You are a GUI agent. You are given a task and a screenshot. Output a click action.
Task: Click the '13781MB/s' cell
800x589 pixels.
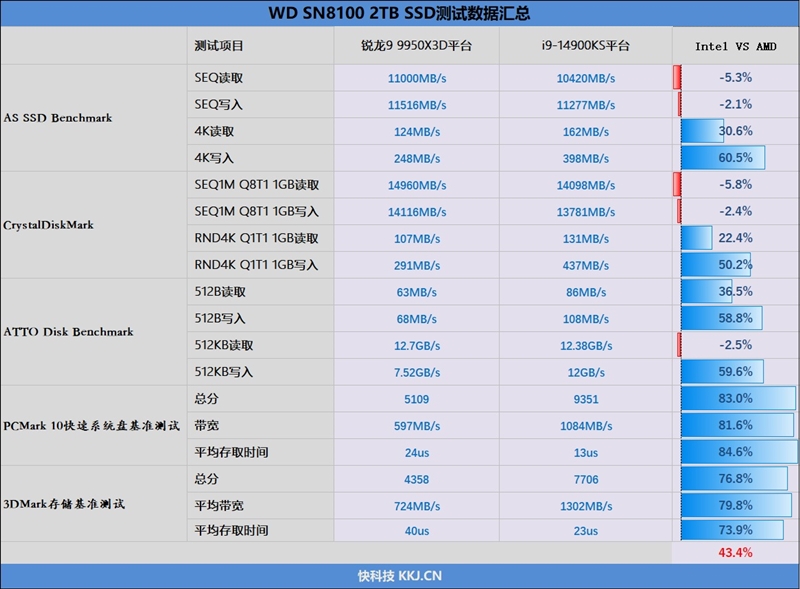click(586, 212)
